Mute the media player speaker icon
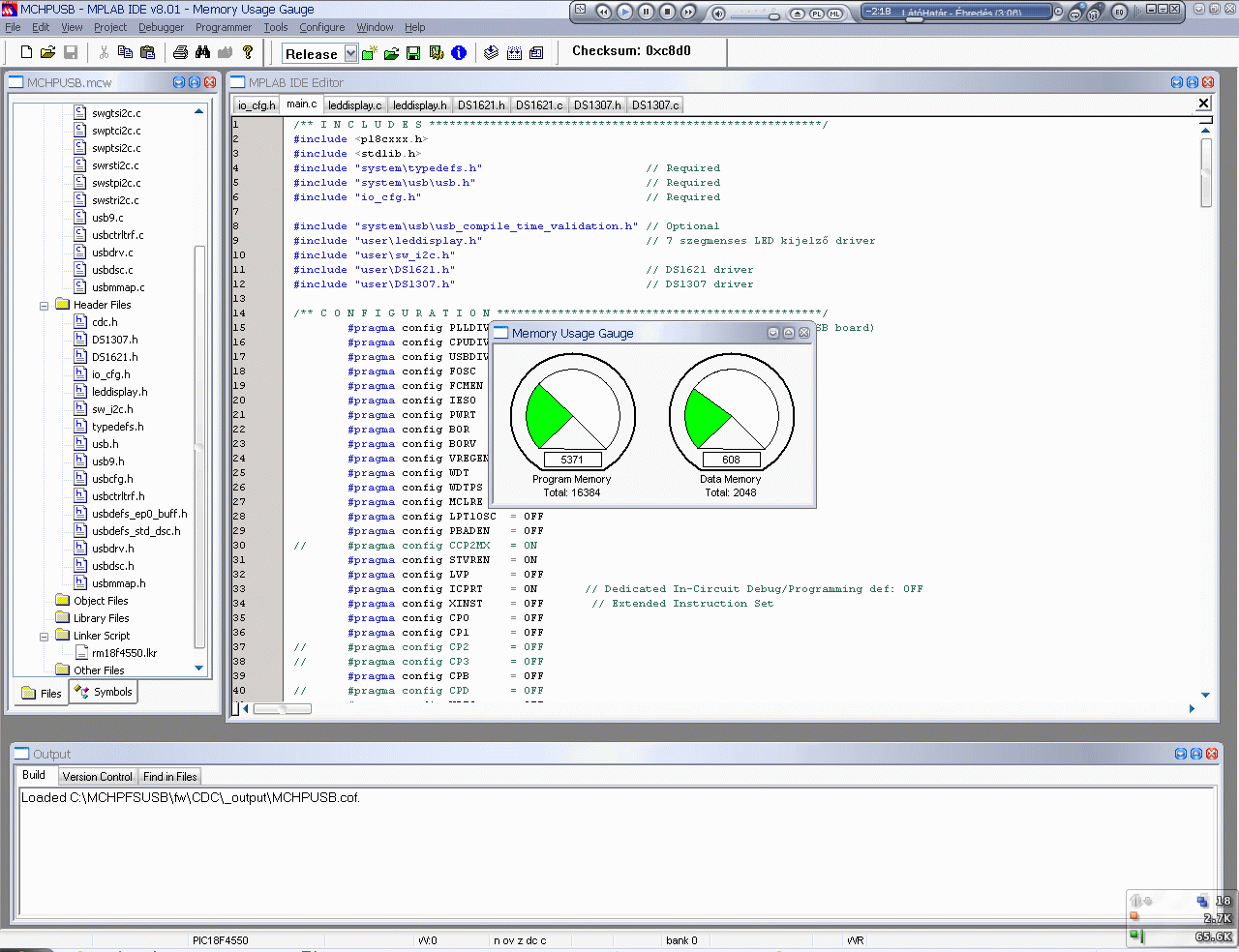The height and width of the screenshot is (952, 1239). (x=718, y=14)
